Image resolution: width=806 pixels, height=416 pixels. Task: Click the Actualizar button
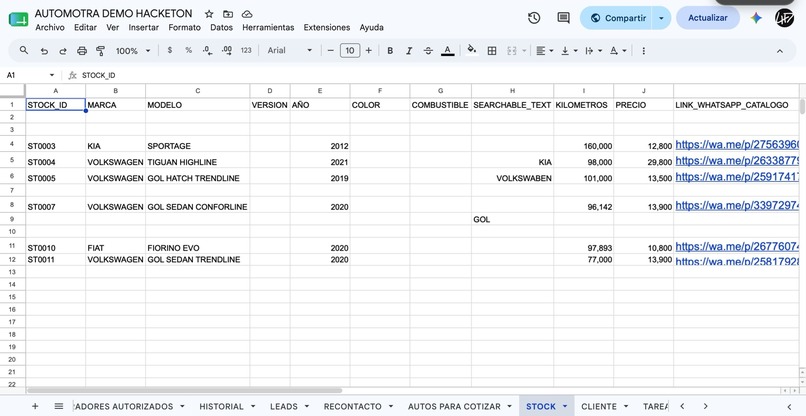pyautogui.click(x=708, y=18)
